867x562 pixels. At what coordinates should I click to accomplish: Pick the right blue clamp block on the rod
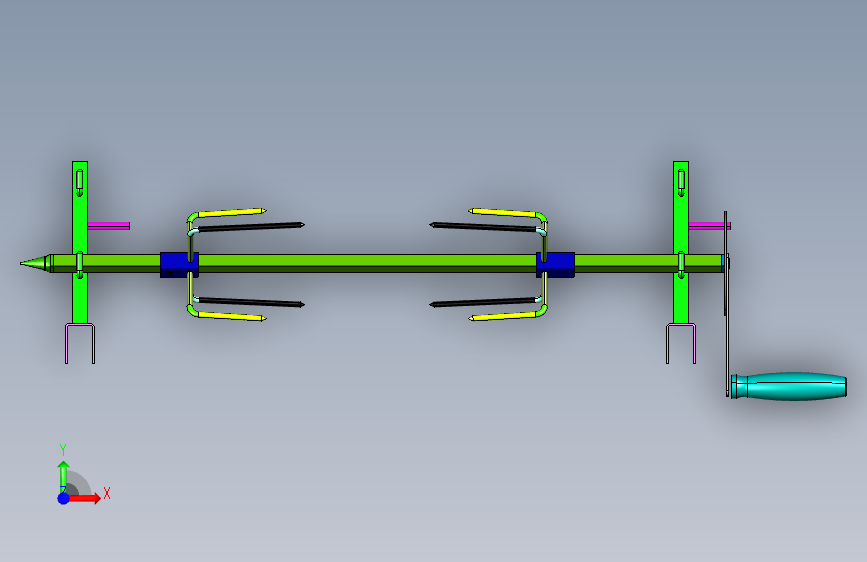pos(555,265)
